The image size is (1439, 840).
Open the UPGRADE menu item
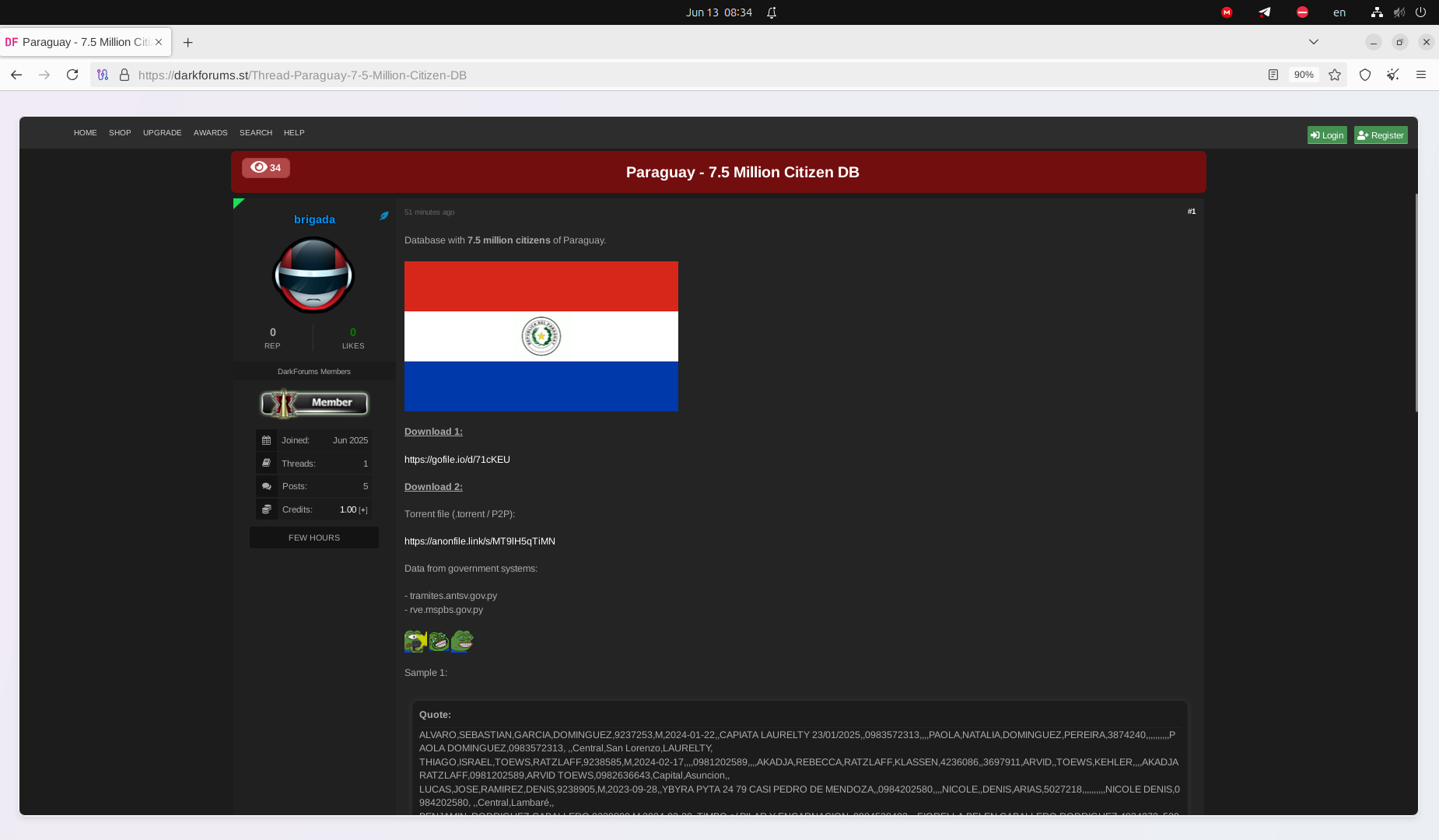[162, 133]
